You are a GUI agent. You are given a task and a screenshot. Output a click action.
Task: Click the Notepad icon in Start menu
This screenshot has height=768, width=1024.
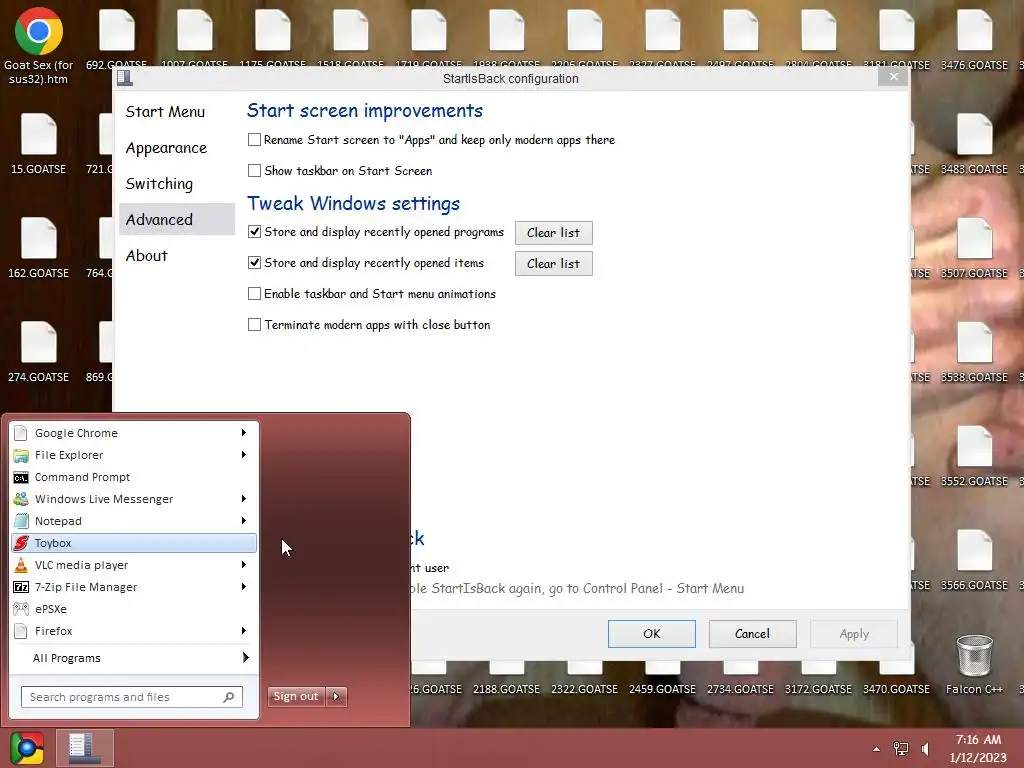click(x=21, y=521)
